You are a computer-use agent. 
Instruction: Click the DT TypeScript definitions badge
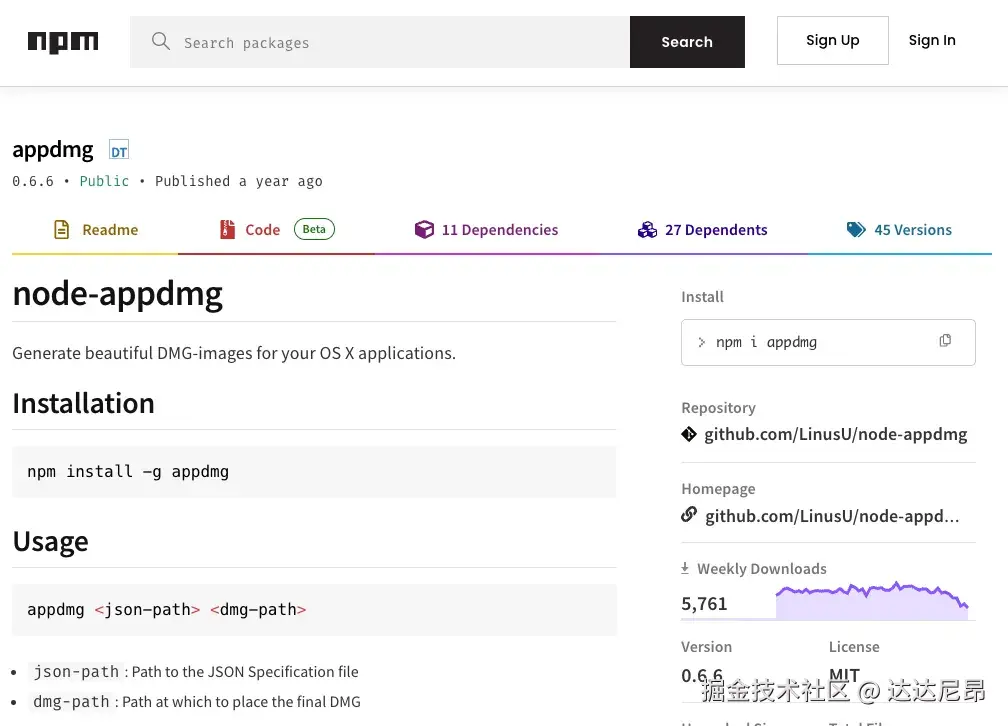point(119,151)
